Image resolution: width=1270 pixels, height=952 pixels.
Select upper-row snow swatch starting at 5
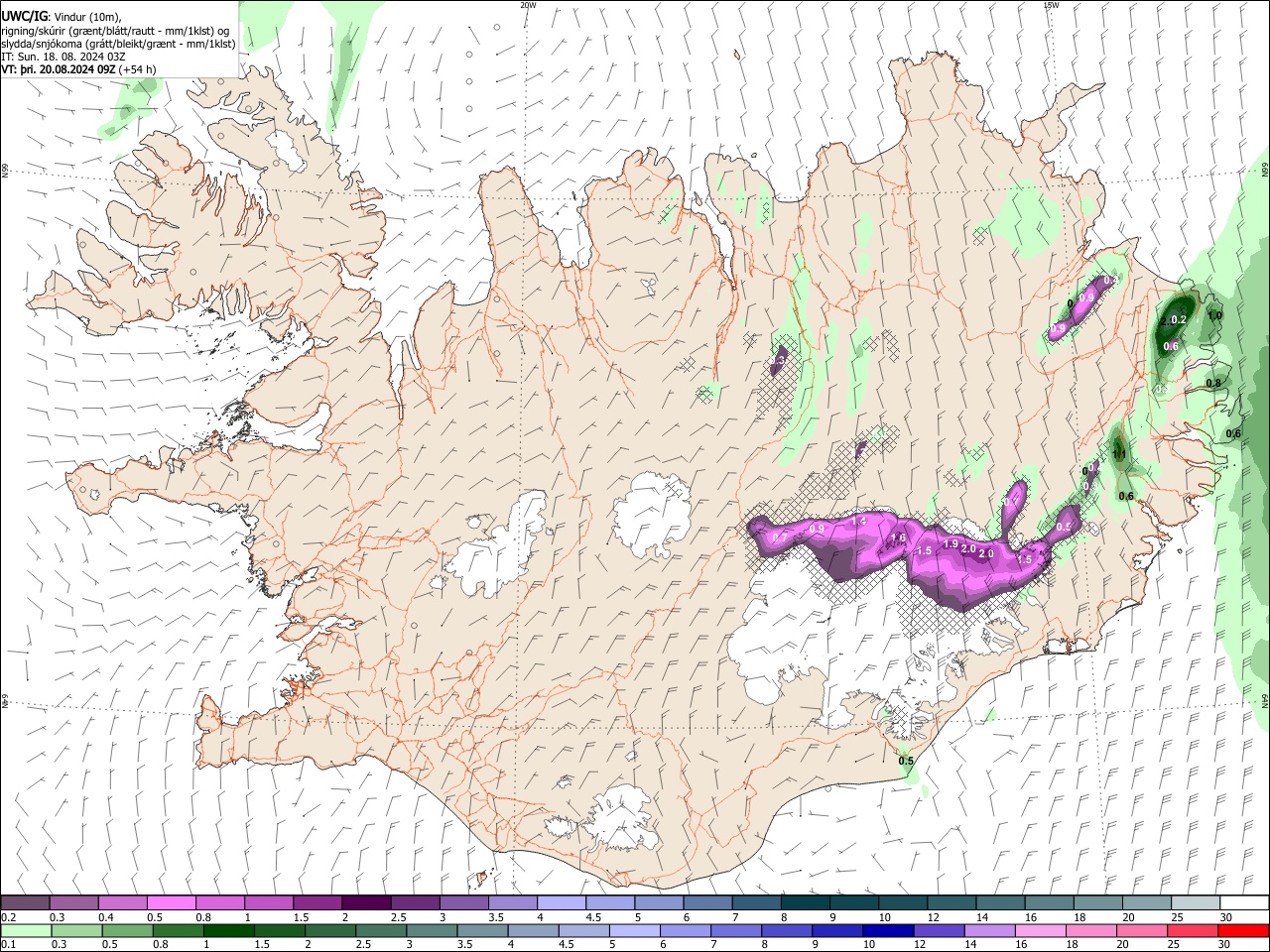[659, 902]
